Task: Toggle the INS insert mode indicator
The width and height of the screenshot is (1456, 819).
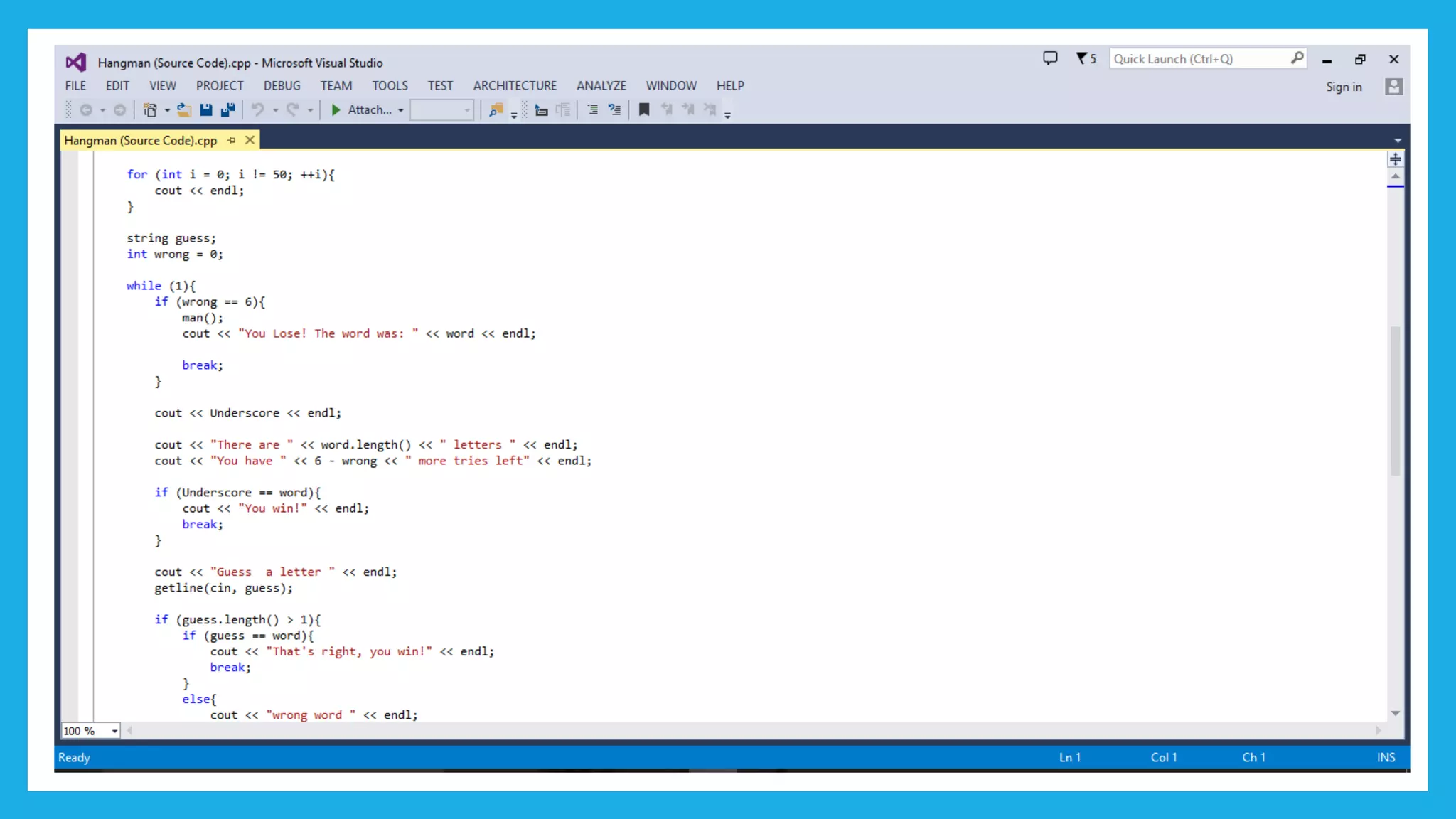Action: tap(1386, 757)
